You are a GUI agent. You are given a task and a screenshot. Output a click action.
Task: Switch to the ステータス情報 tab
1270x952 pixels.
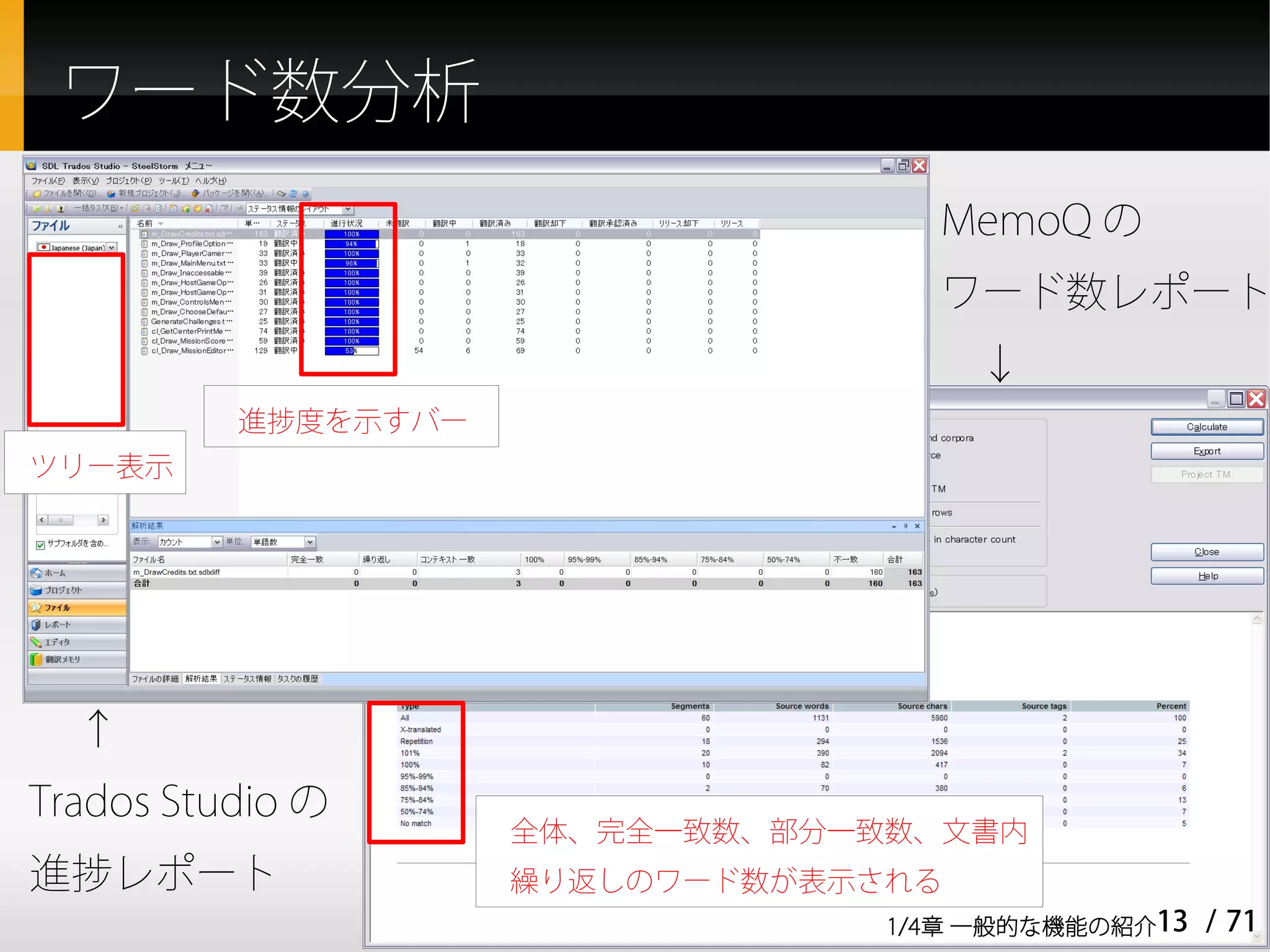[x=247, y=679]
